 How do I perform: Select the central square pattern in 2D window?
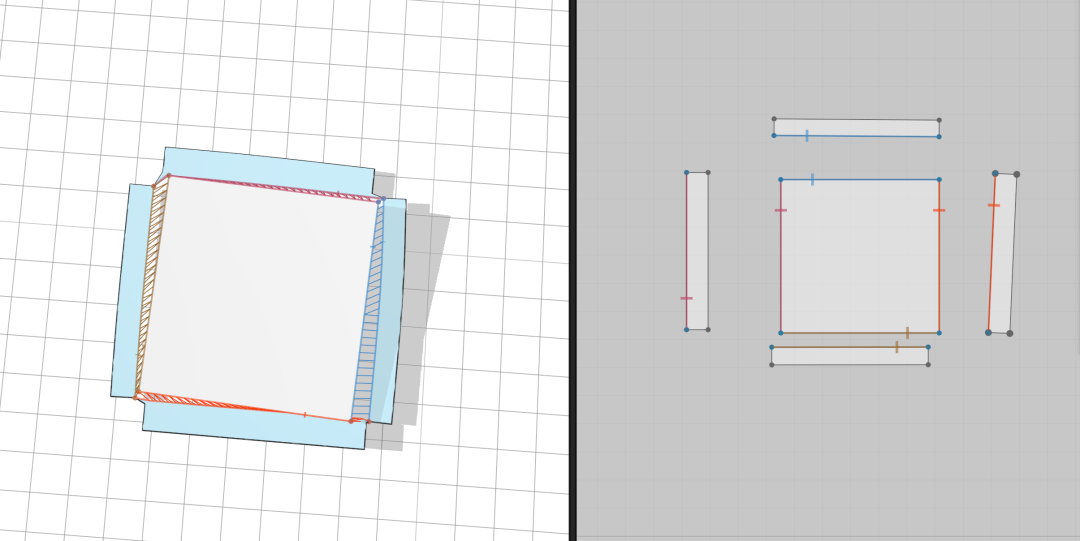point(860,256)
